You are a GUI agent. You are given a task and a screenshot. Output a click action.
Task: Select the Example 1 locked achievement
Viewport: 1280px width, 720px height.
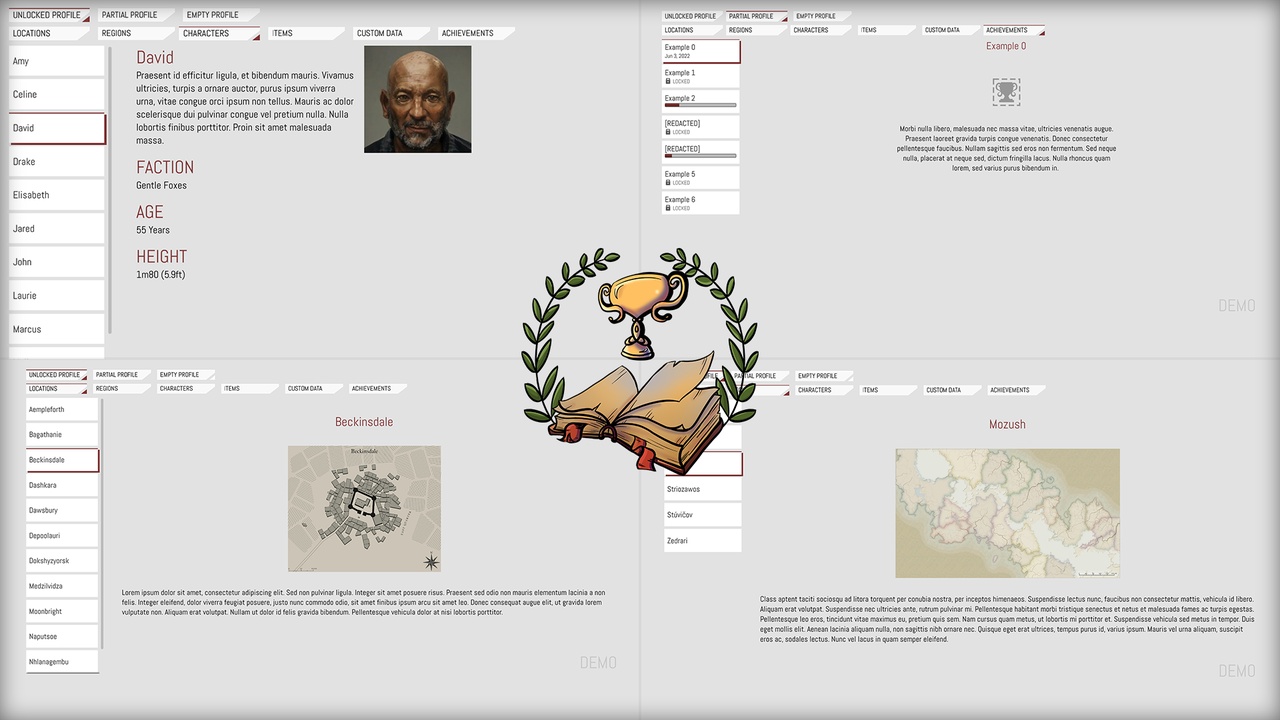click(701, 76)
